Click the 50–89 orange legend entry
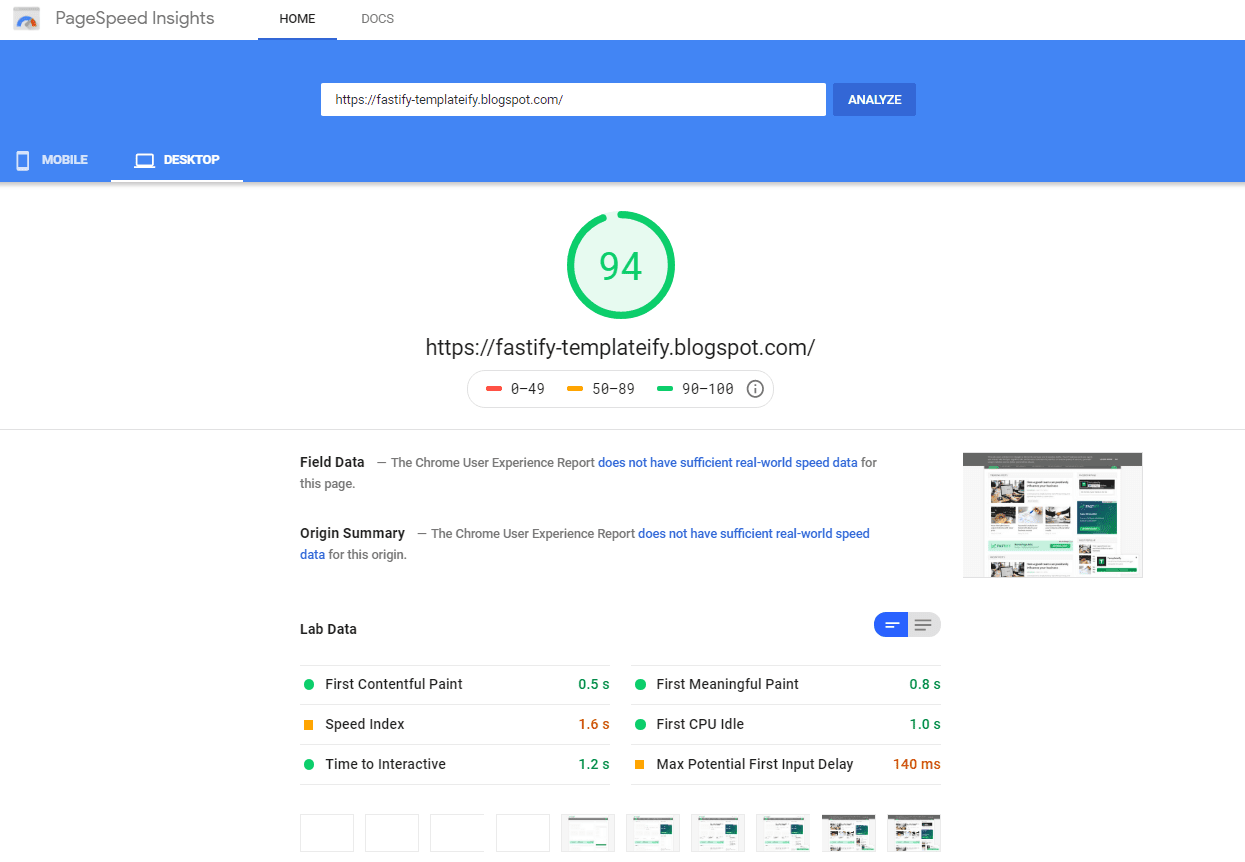1245x862 pixels. (x=601, y=389)
